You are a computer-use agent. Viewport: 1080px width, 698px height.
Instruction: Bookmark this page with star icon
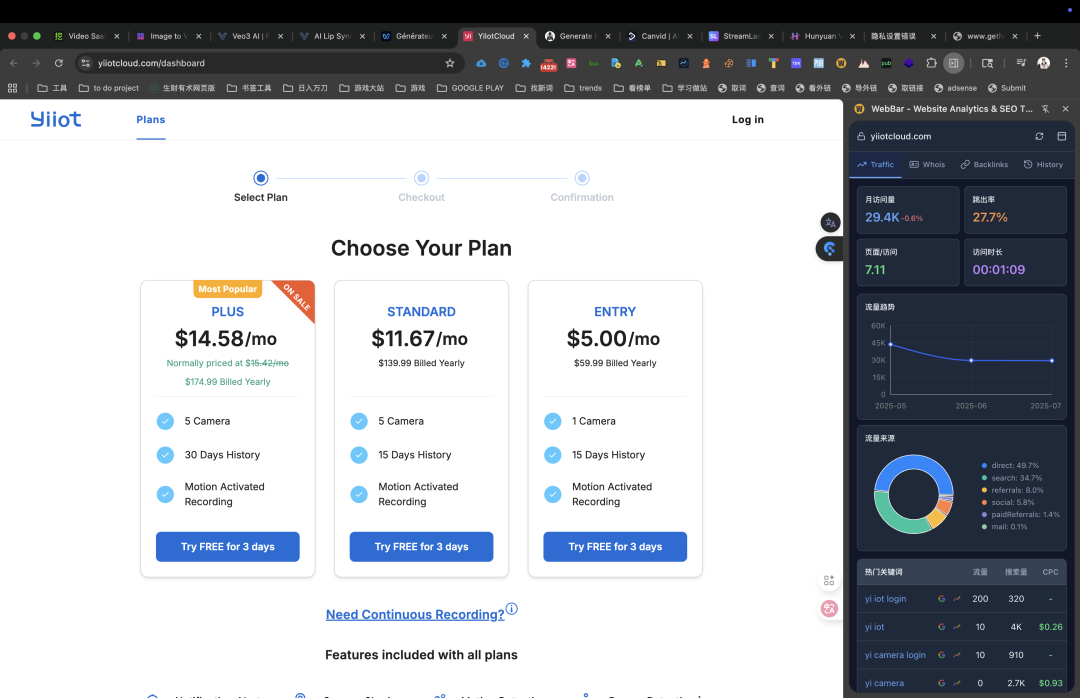pos(450,63)
